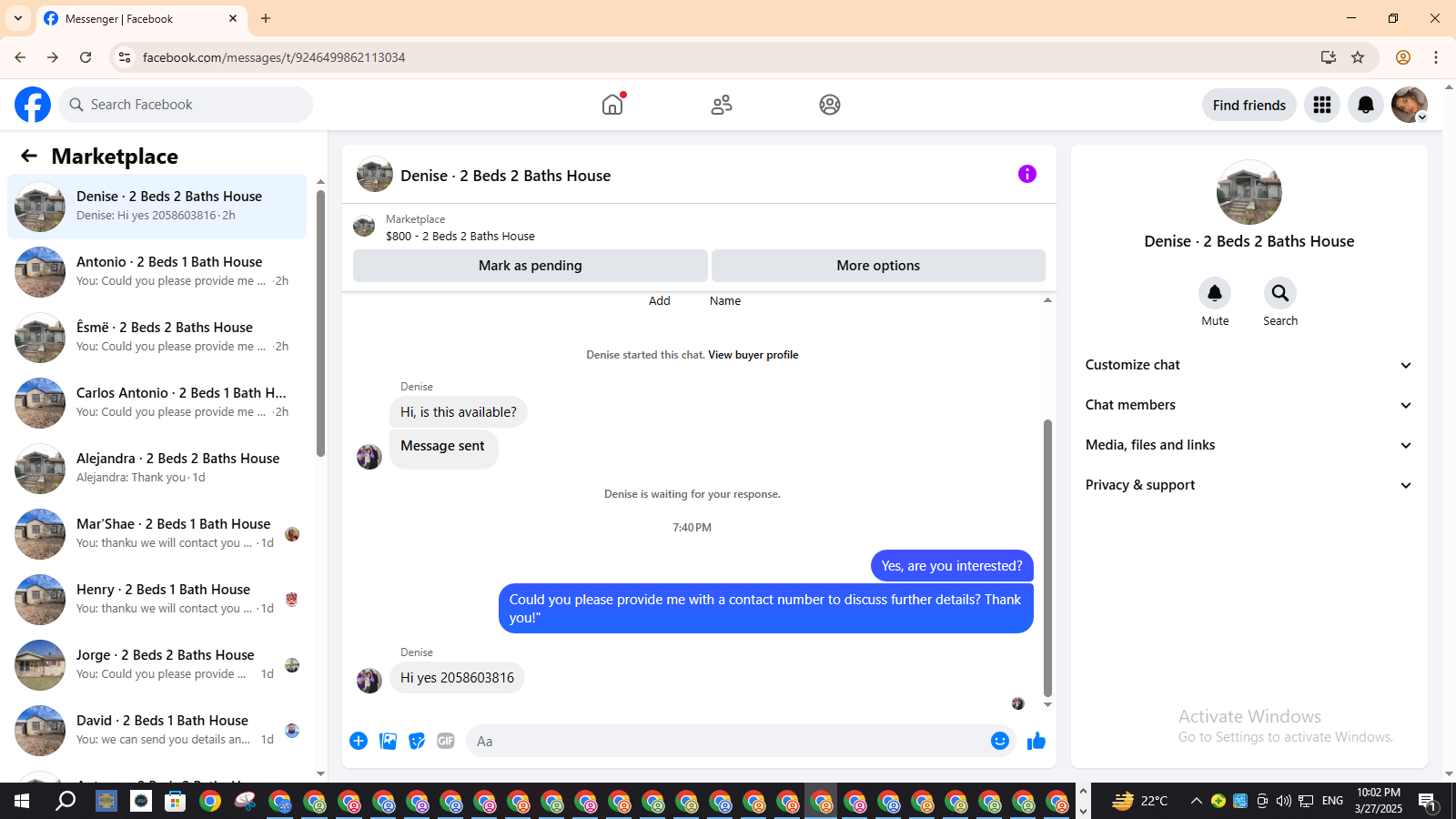
Task: Mute this chat with the bell icon
Action: (1215, 293)
